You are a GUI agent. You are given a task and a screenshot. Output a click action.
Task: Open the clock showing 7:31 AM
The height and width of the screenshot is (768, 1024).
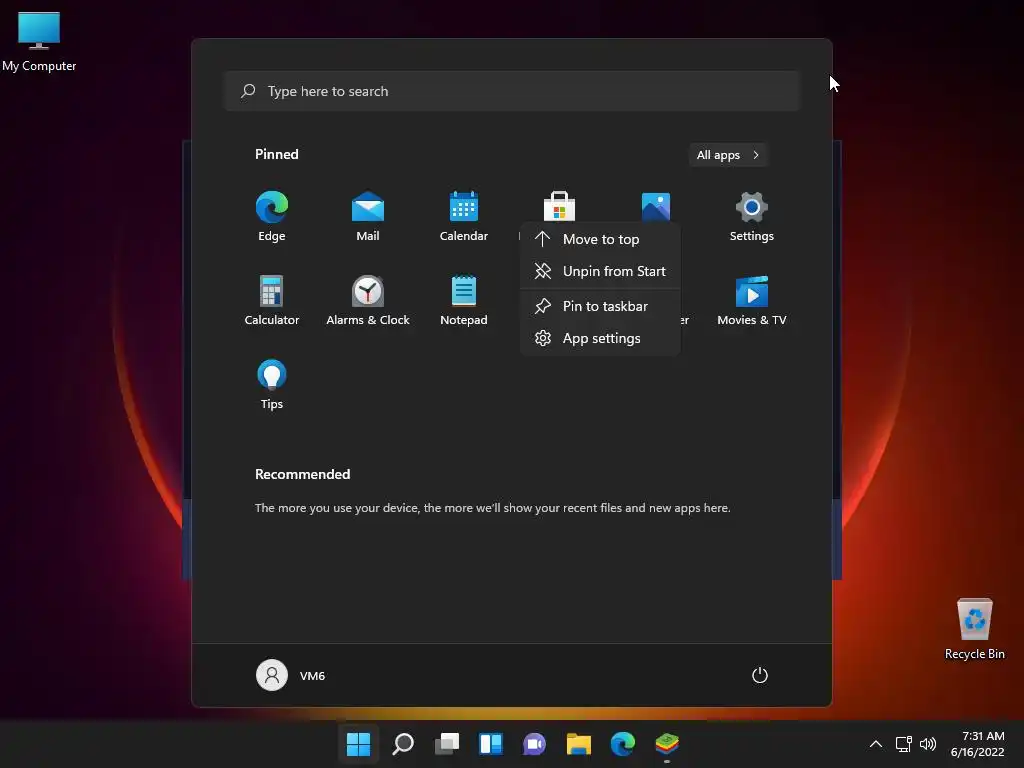tap(977, 744)
